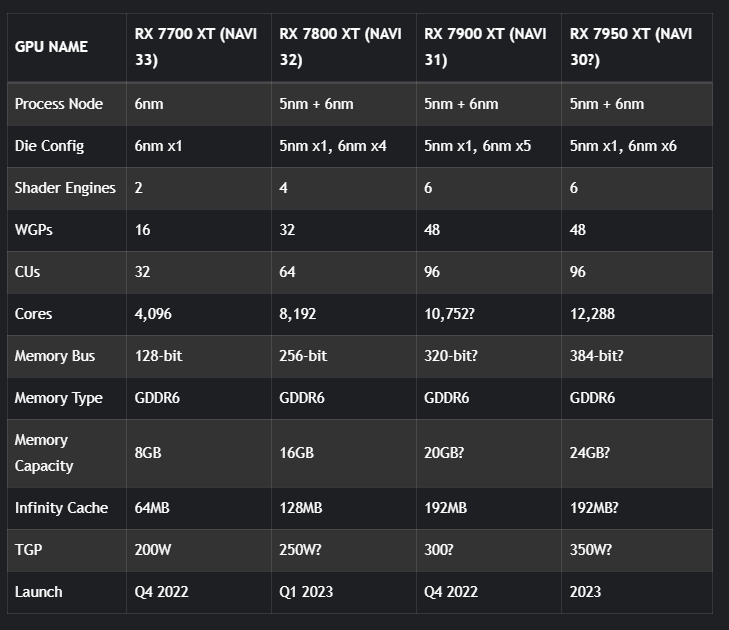Select the 350W? TGP cell
The width and height of the screenshot is (729, 630).
pos(591,550)
